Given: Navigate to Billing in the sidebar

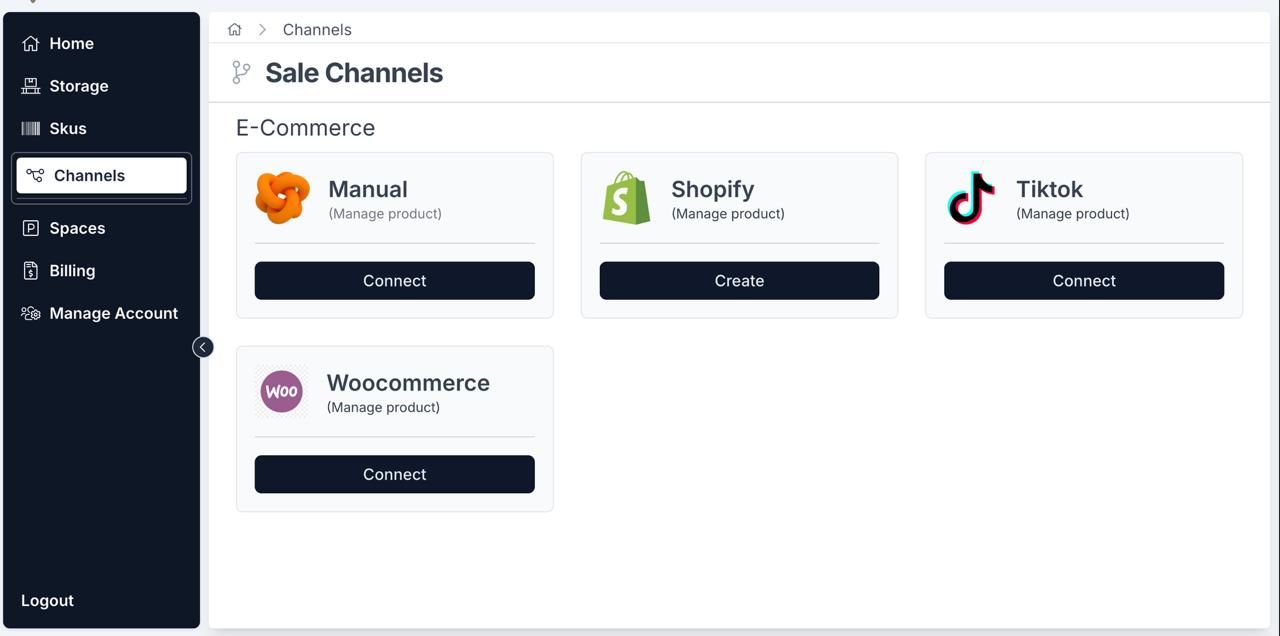Looking at the screenshot, I should (101, 271).
